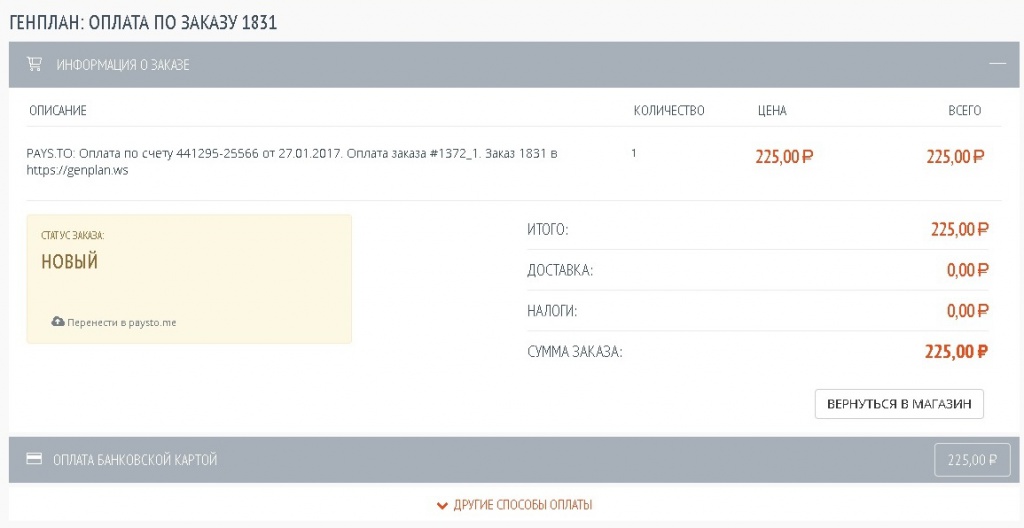The width and height of the screenshot is (1024, 528).
Task: Click the page title Оплата по заказу 1831
Action: (143, 21)
